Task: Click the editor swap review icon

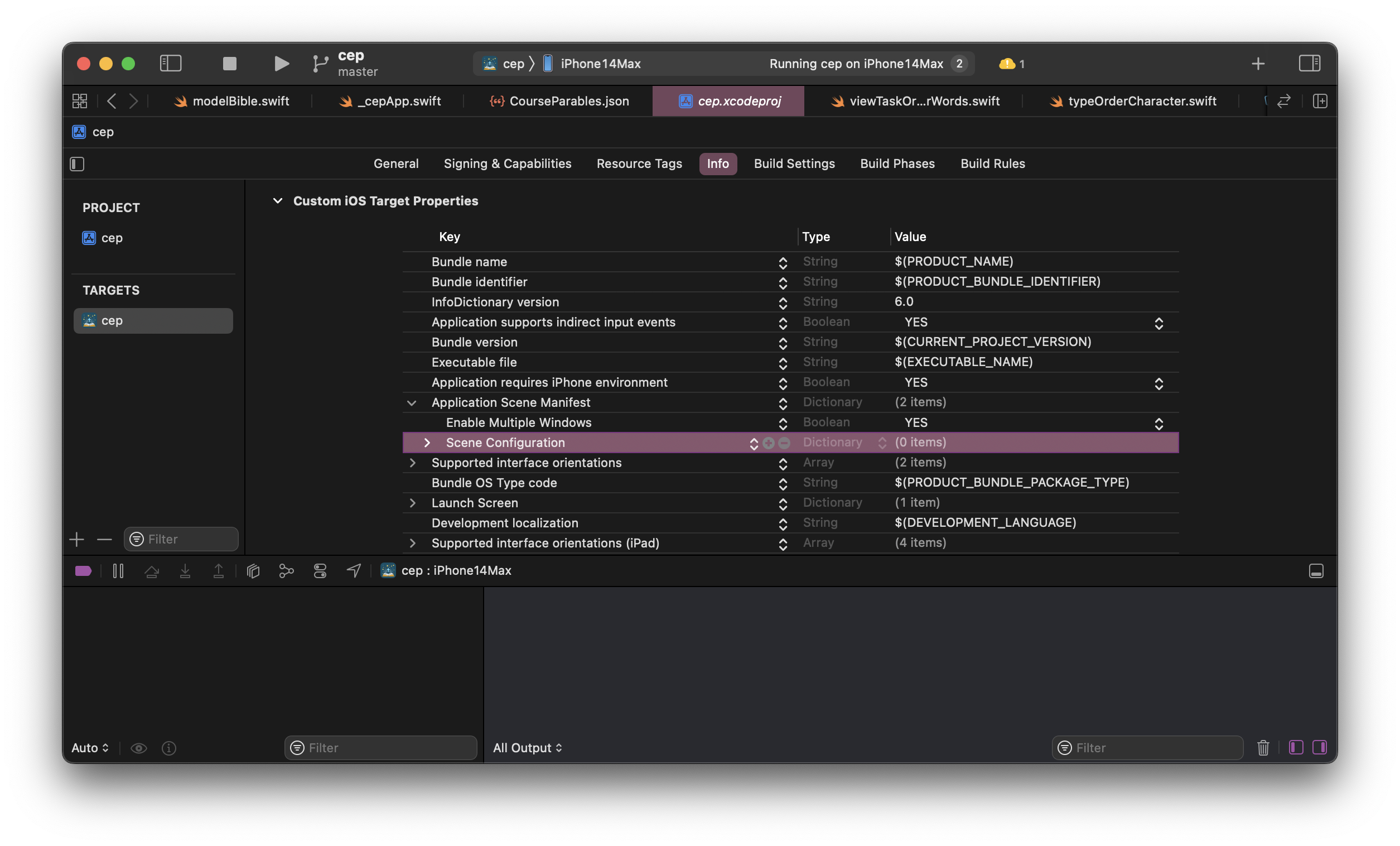Action: click(1284, 101)
